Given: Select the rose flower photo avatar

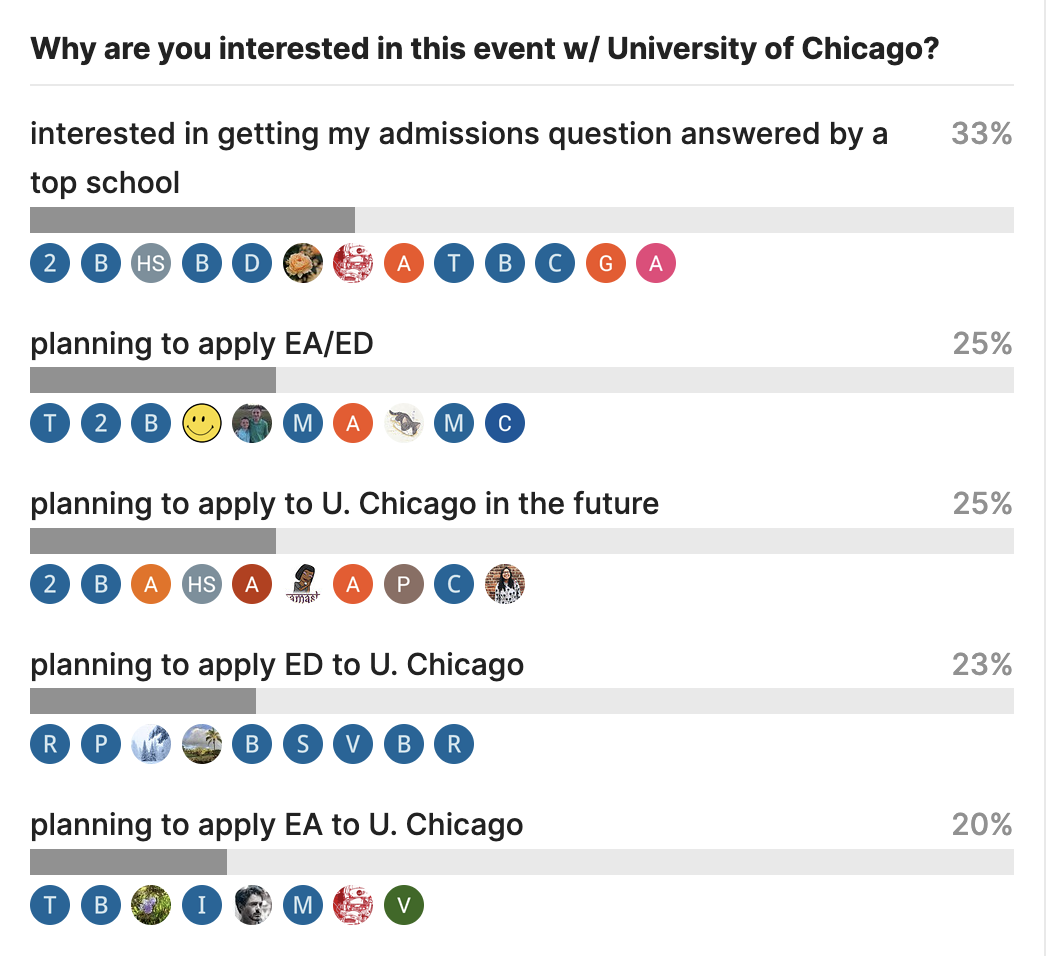Looking at the screenshot, I should point(302,264).
